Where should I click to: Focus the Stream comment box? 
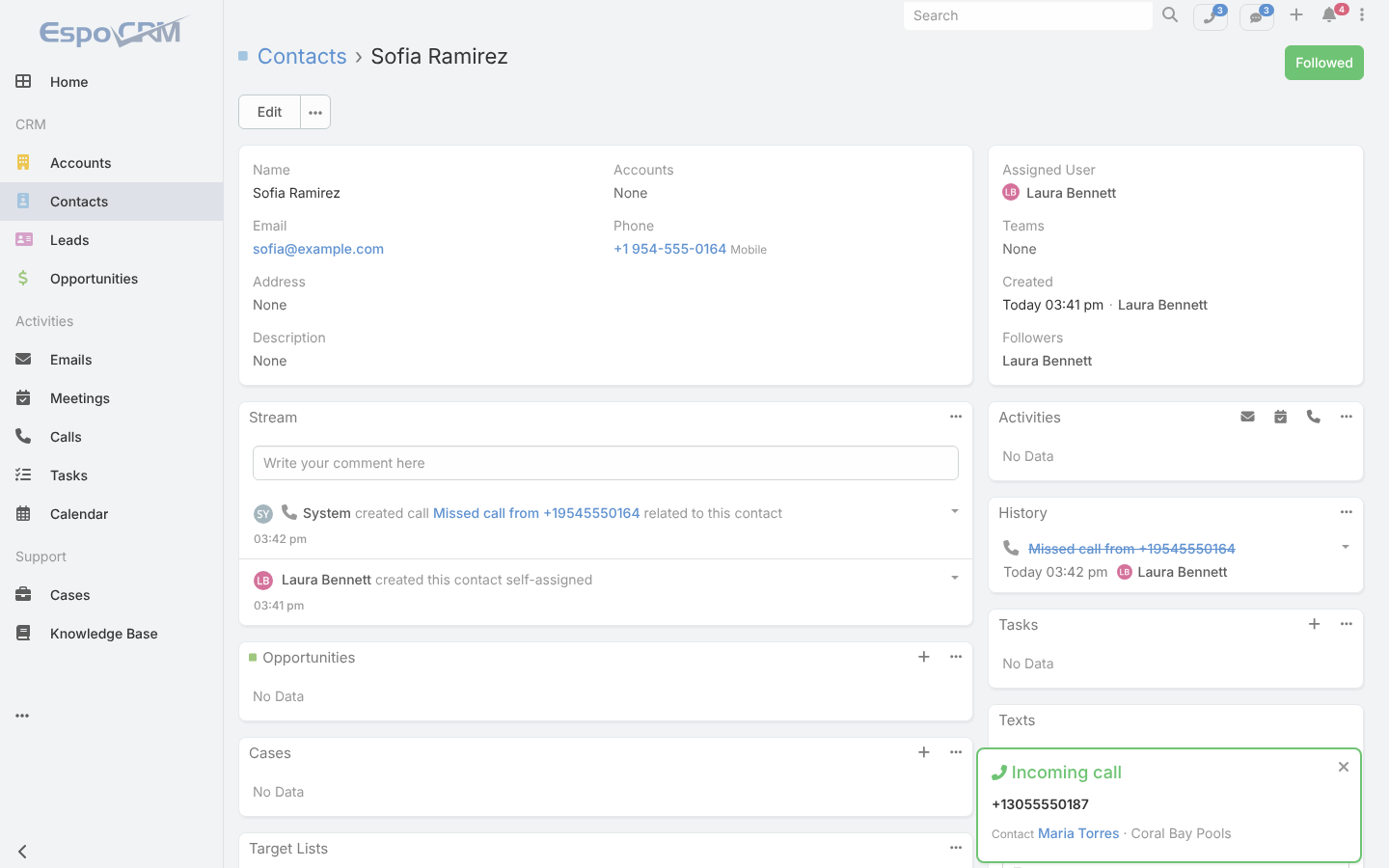pyautogui.click(x=606, y=463)
